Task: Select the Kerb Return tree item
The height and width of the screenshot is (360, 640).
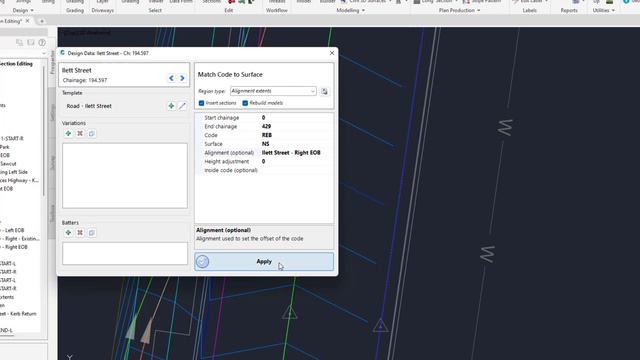Action: [18, 314]
